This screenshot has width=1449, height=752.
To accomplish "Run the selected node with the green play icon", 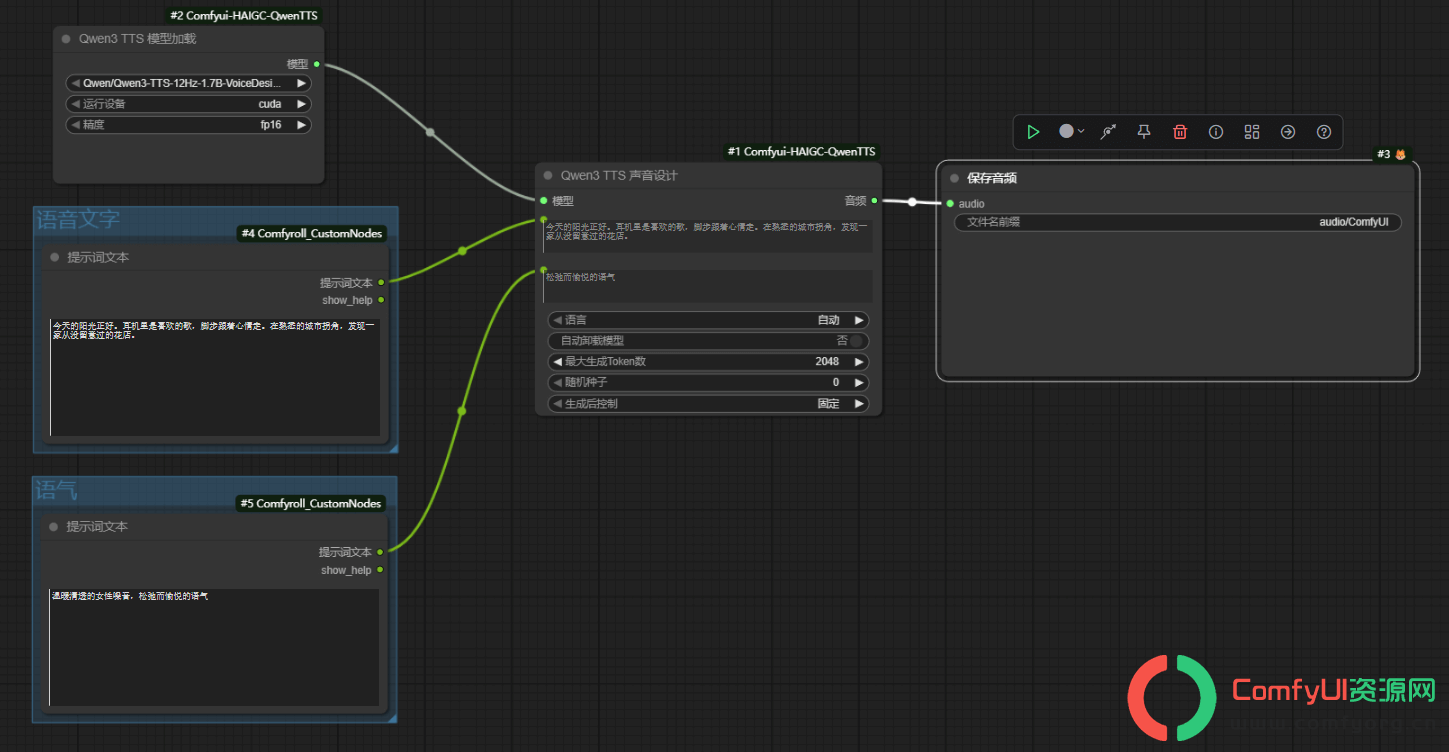I will 1033,132.
